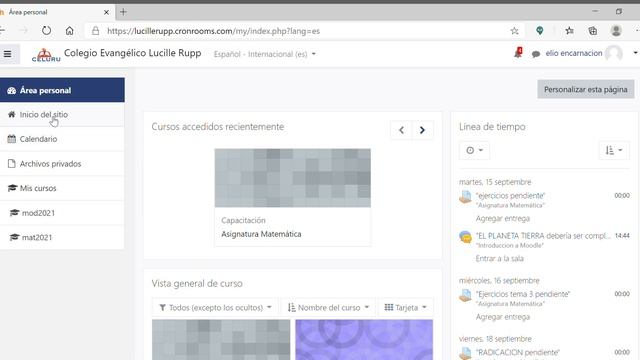The height and width of the screenshot is (360, 640).
Task: Click 'ejercicios pendiente' timeline link
Action: 510,196
